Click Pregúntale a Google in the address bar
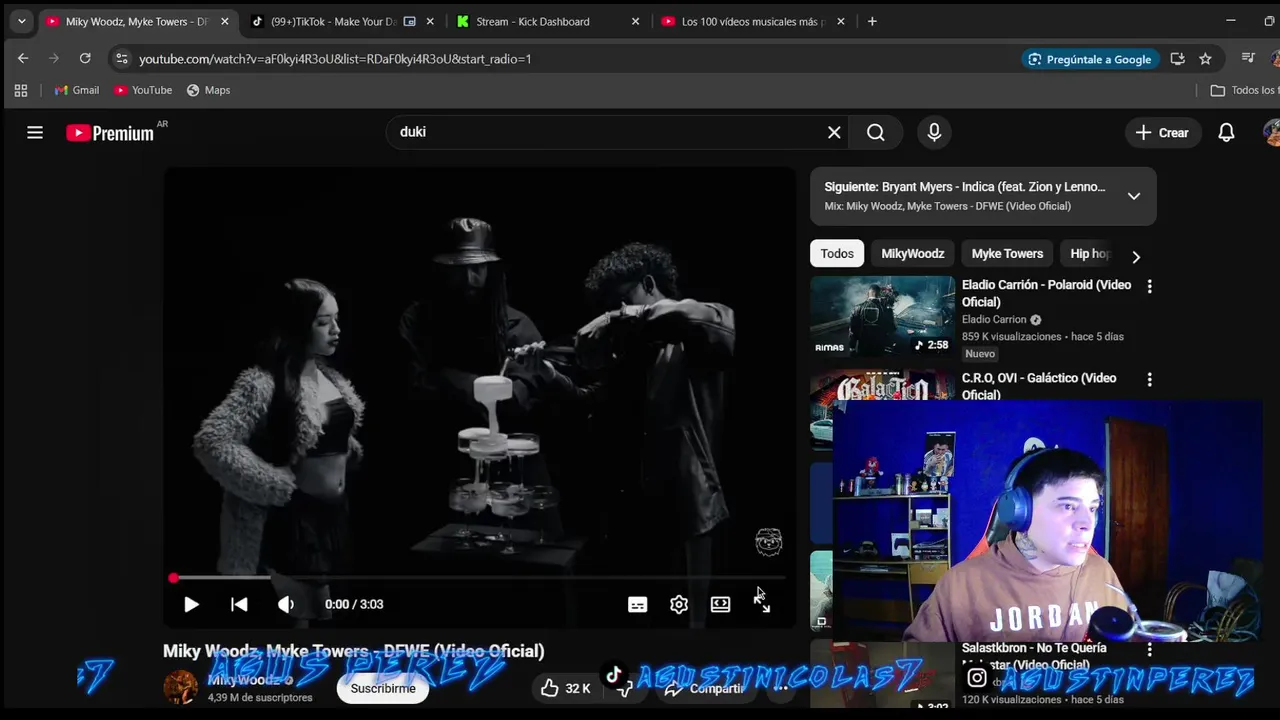Viewport: 1280px width, 720px height. pyautogui.click(x=1089, y=59)
